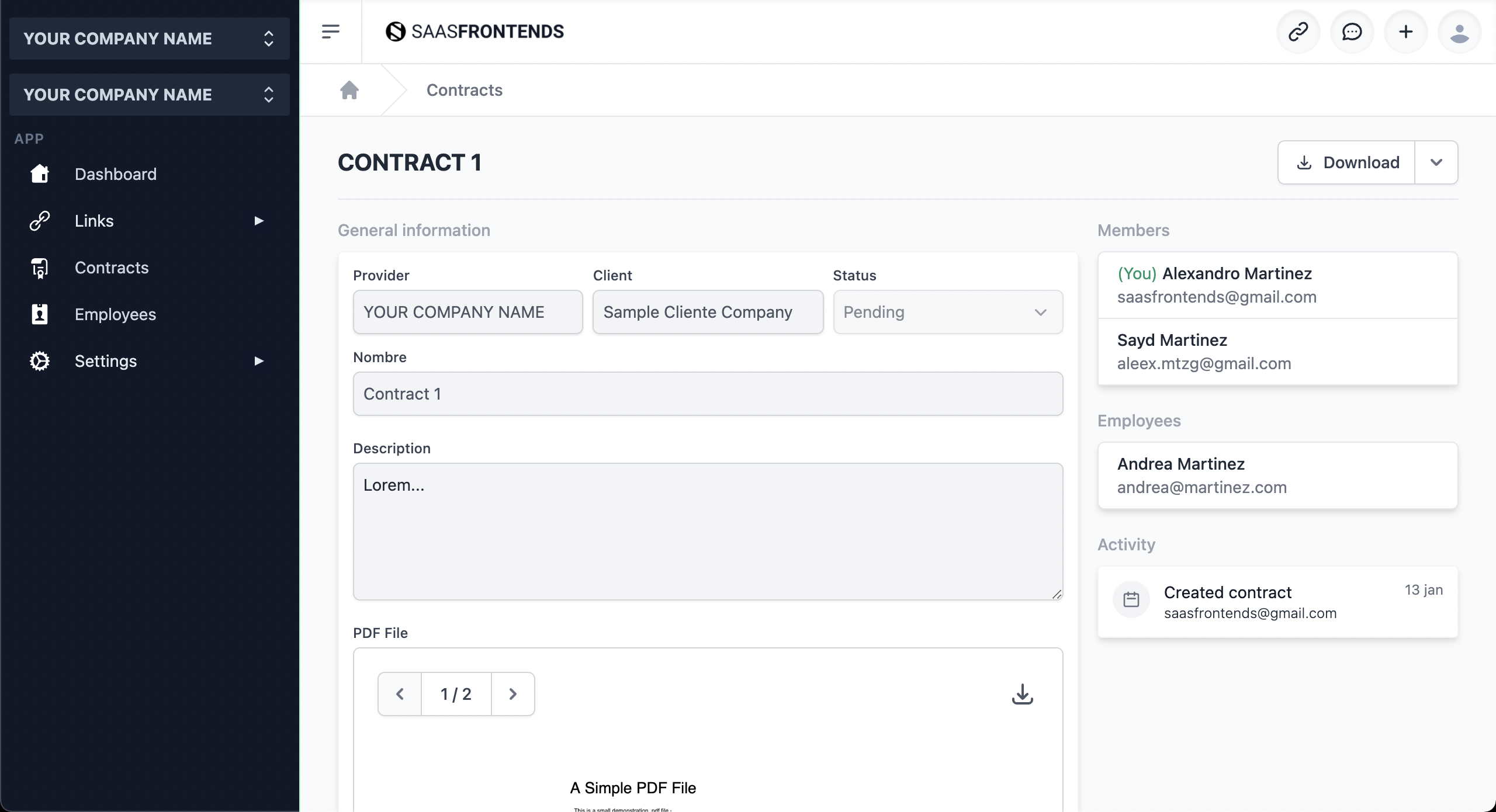Expand the Links menu item arrow

(259, 220)
